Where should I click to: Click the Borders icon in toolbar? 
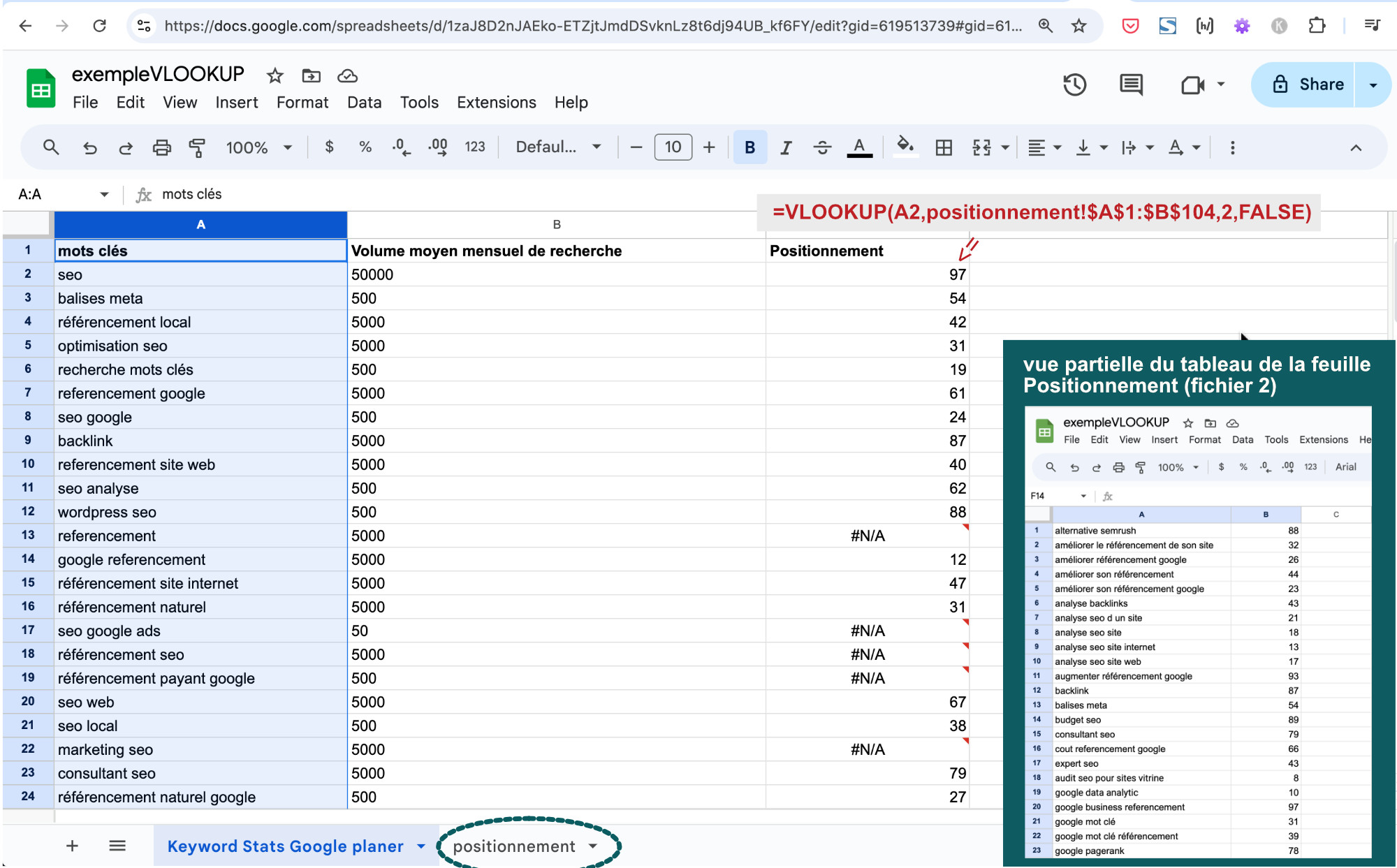(943, 148)
